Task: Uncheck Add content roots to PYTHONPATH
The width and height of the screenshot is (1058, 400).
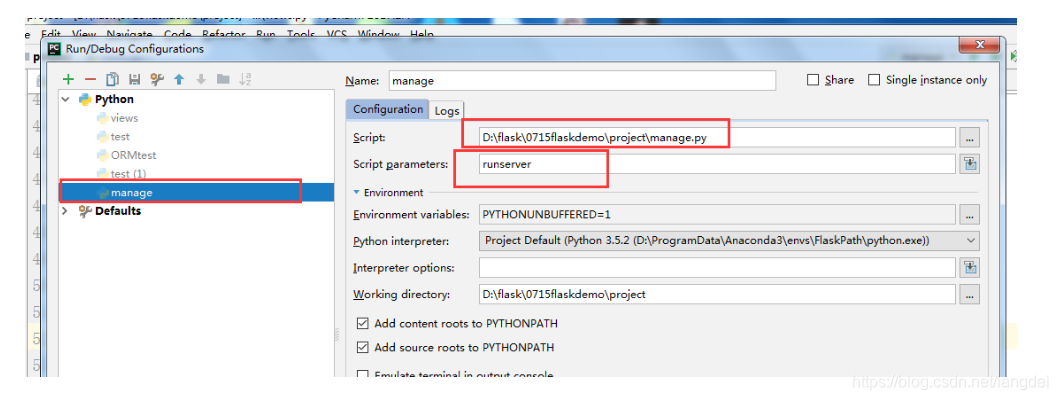Action: (362, 324)
